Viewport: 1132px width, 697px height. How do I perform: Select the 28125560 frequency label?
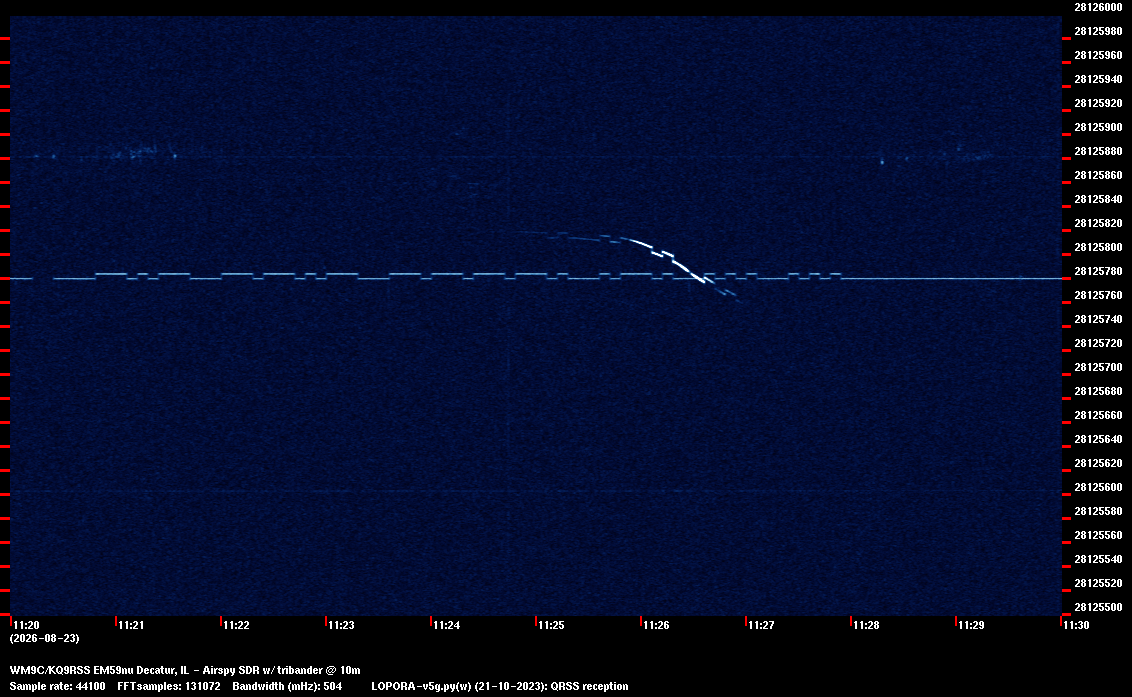point(1099,534)
